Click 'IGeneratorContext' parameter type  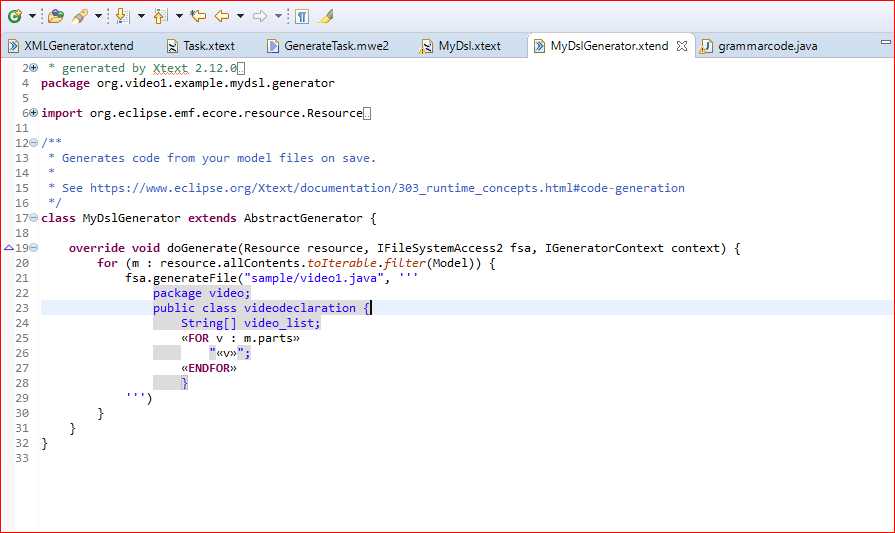tap(604, 248)
